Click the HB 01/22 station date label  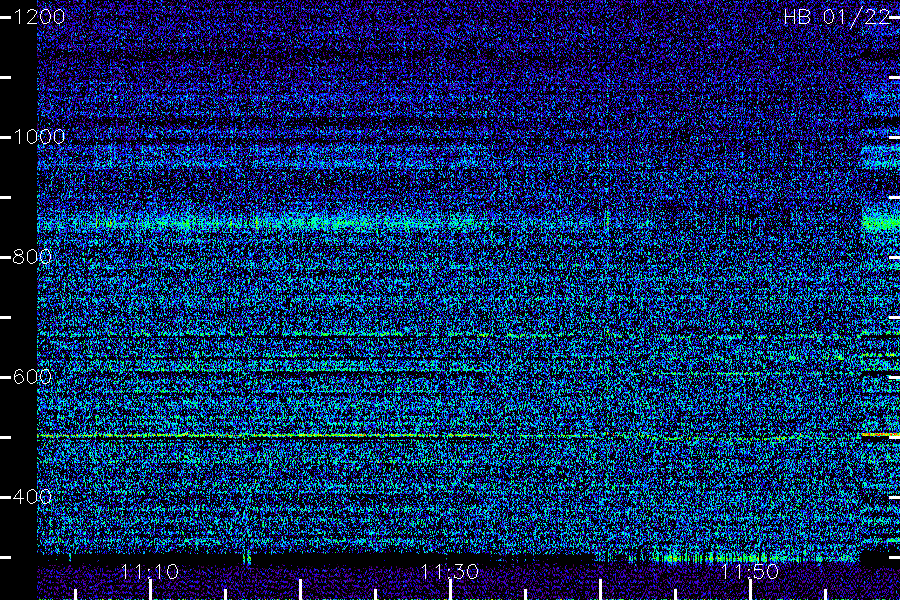pyautogui.click(x=836, y=17)
